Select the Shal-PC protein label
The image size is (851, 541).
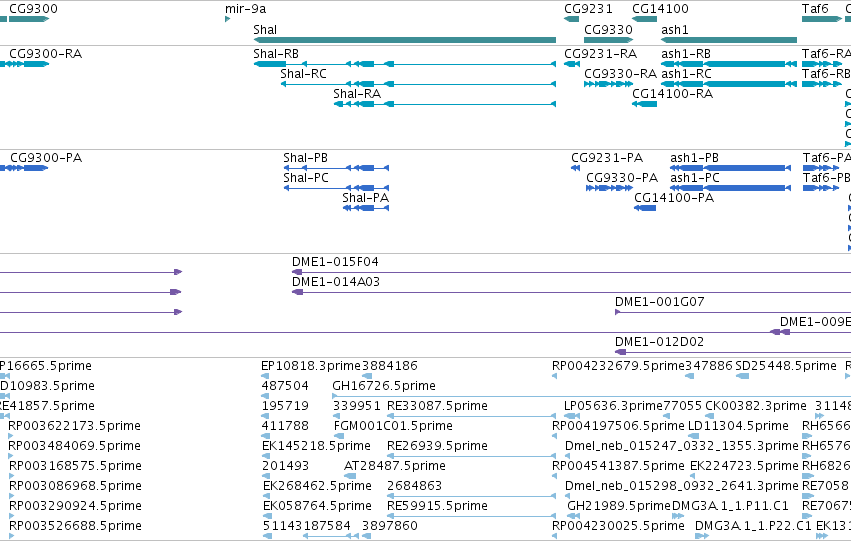coord(306,178)
